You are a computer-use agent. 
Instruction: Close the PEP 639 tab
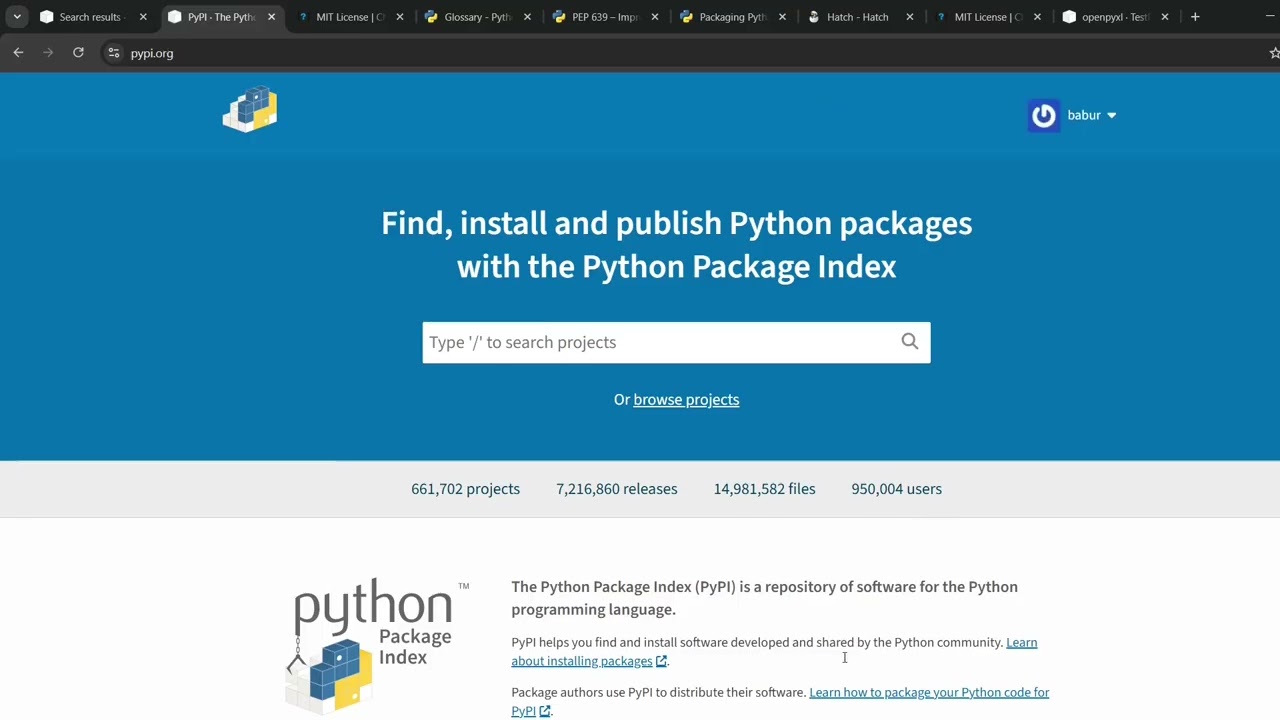click(x=655, y=17)
